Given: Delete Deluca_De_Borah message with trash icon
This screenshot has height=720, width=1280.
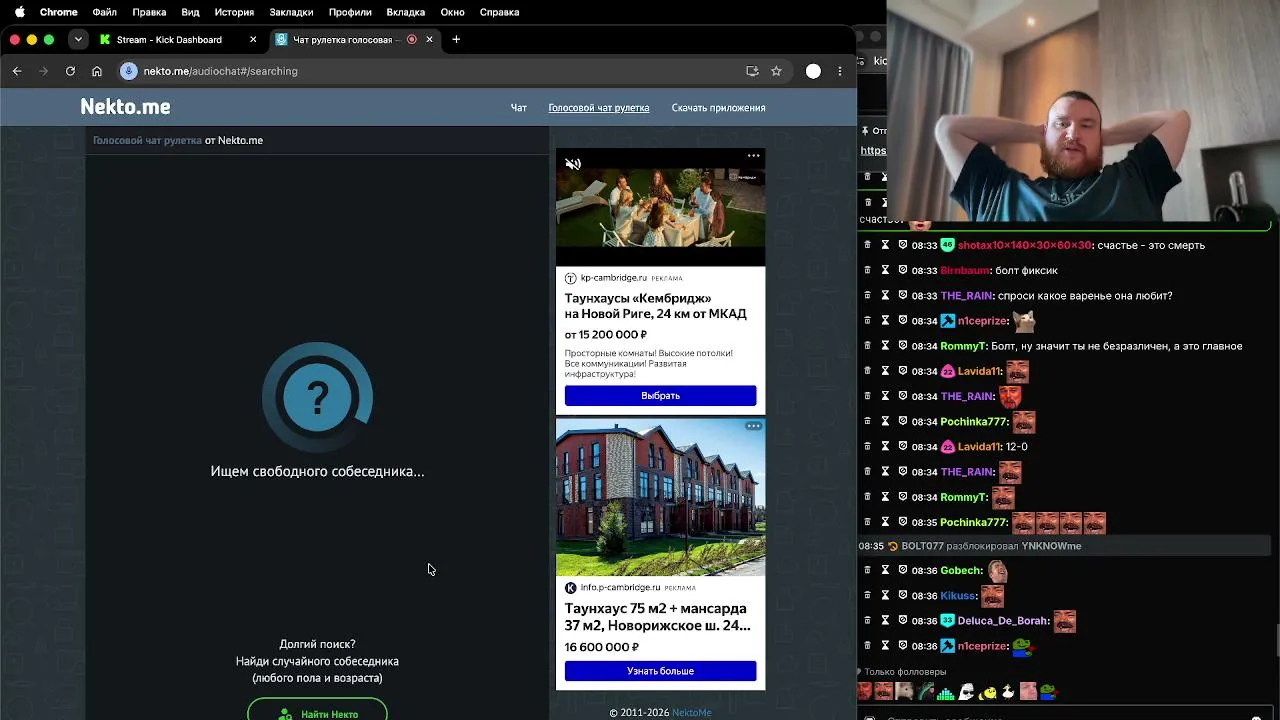Looking at the screenshot, I should (x=867, y=621).
